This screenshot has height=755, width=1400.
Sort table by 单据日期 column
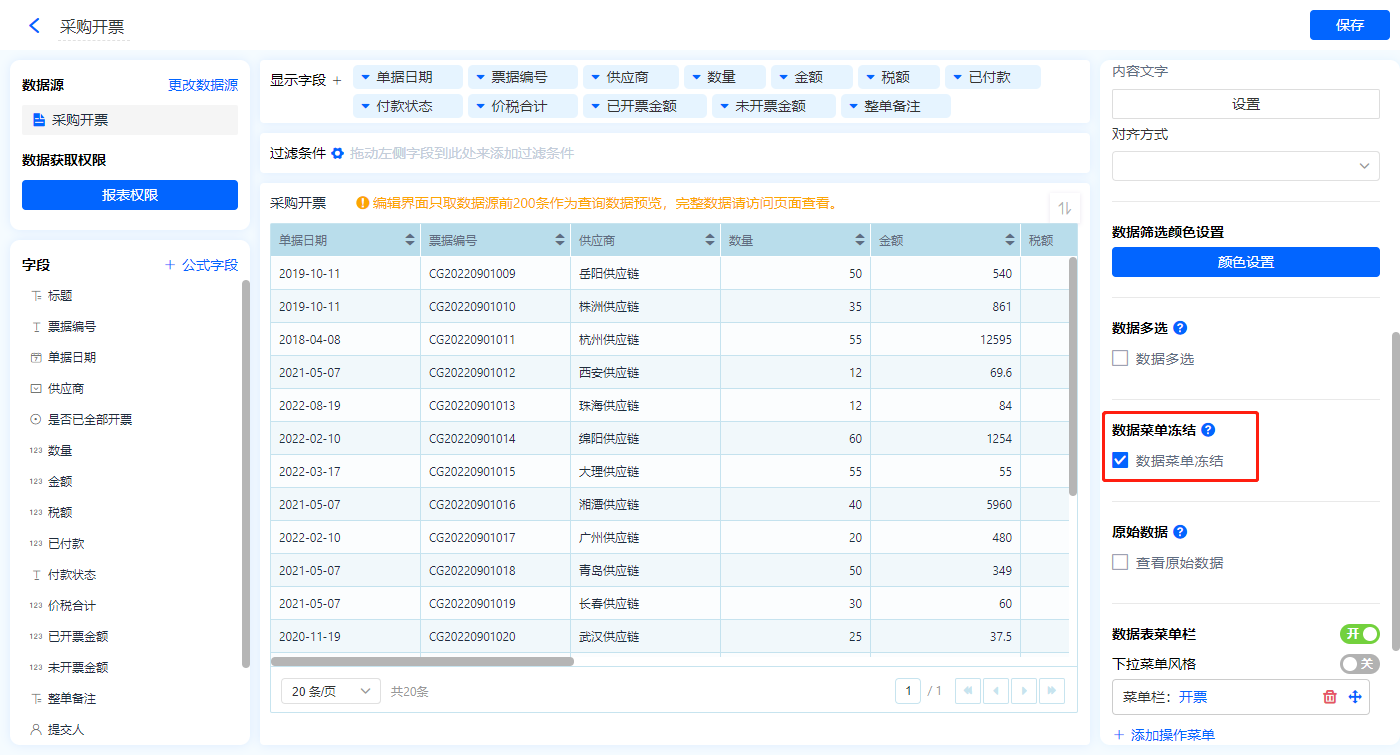point(409,240)
